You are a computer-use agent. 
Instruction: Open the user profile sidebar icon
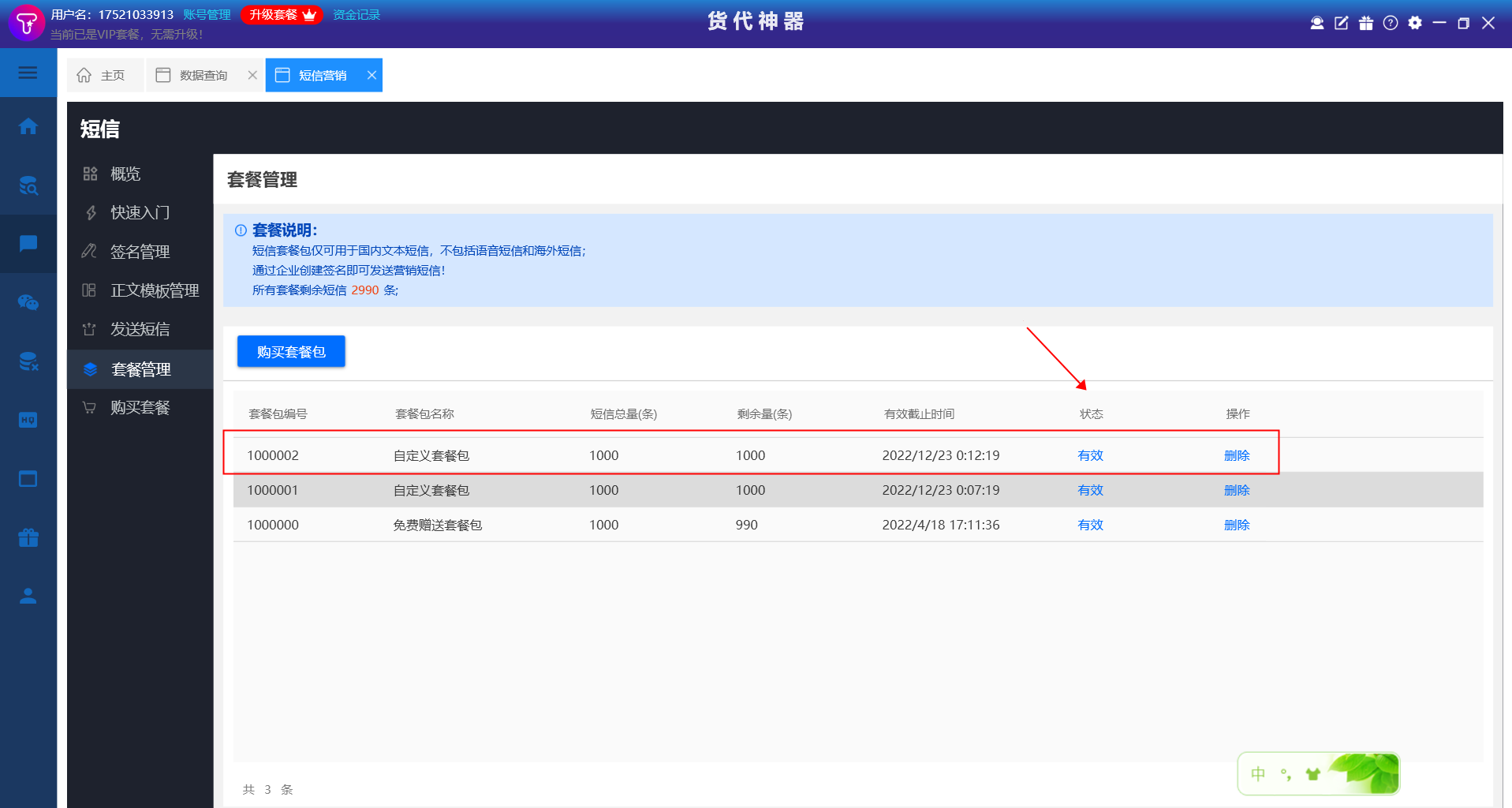click(x=28, y=596)
